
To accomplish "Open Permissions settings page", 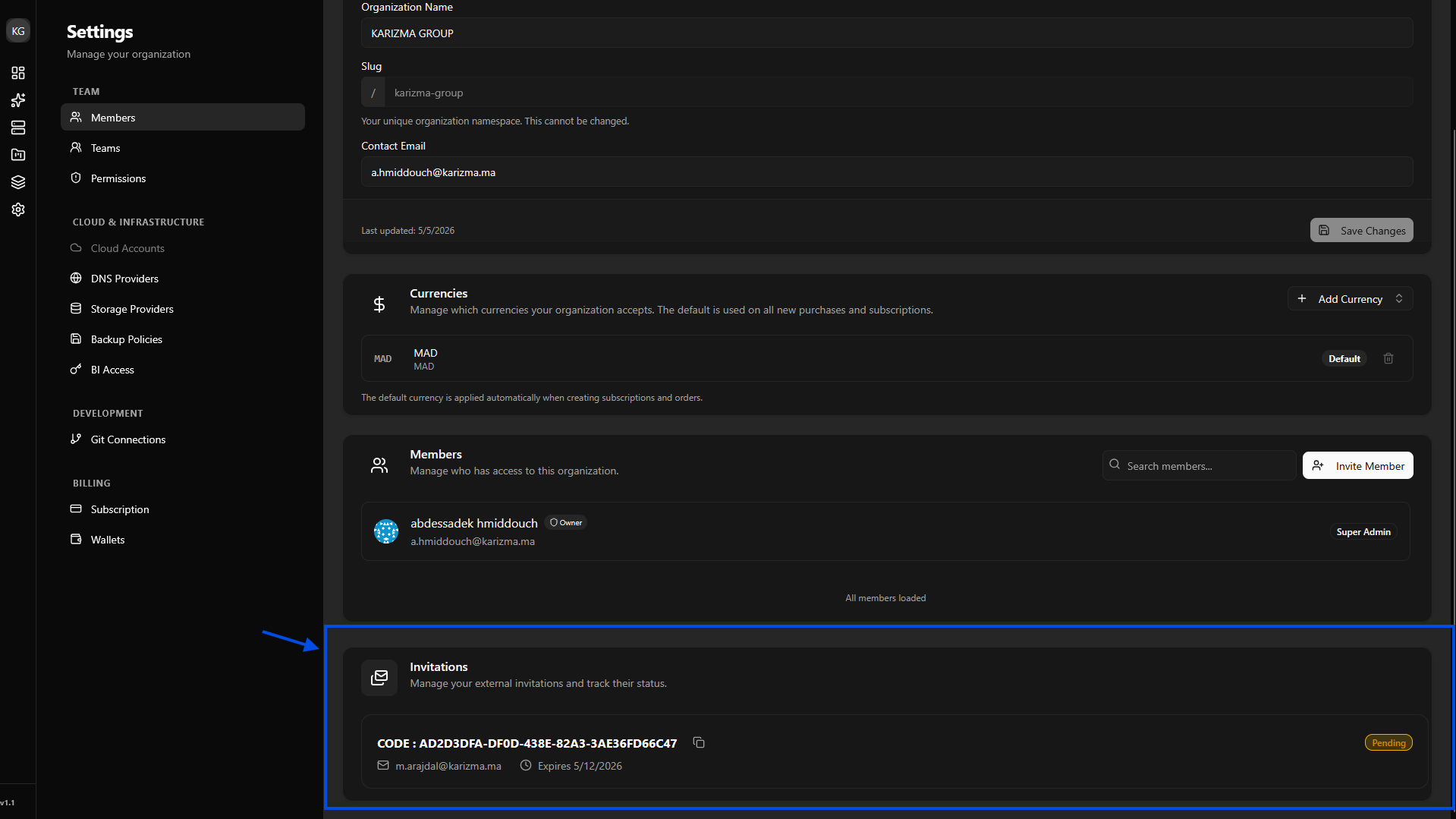I will click(183, 178).
